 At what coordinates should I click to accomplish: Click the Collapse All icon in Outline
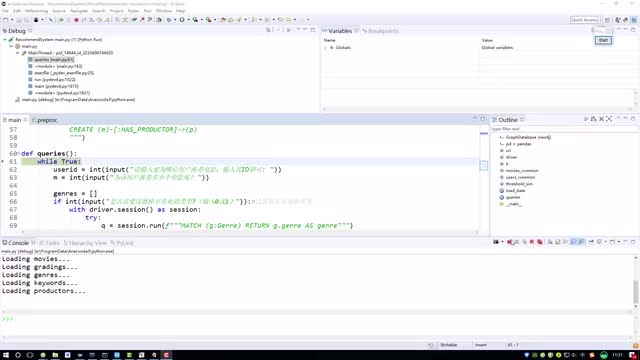[x=601, y=119]
